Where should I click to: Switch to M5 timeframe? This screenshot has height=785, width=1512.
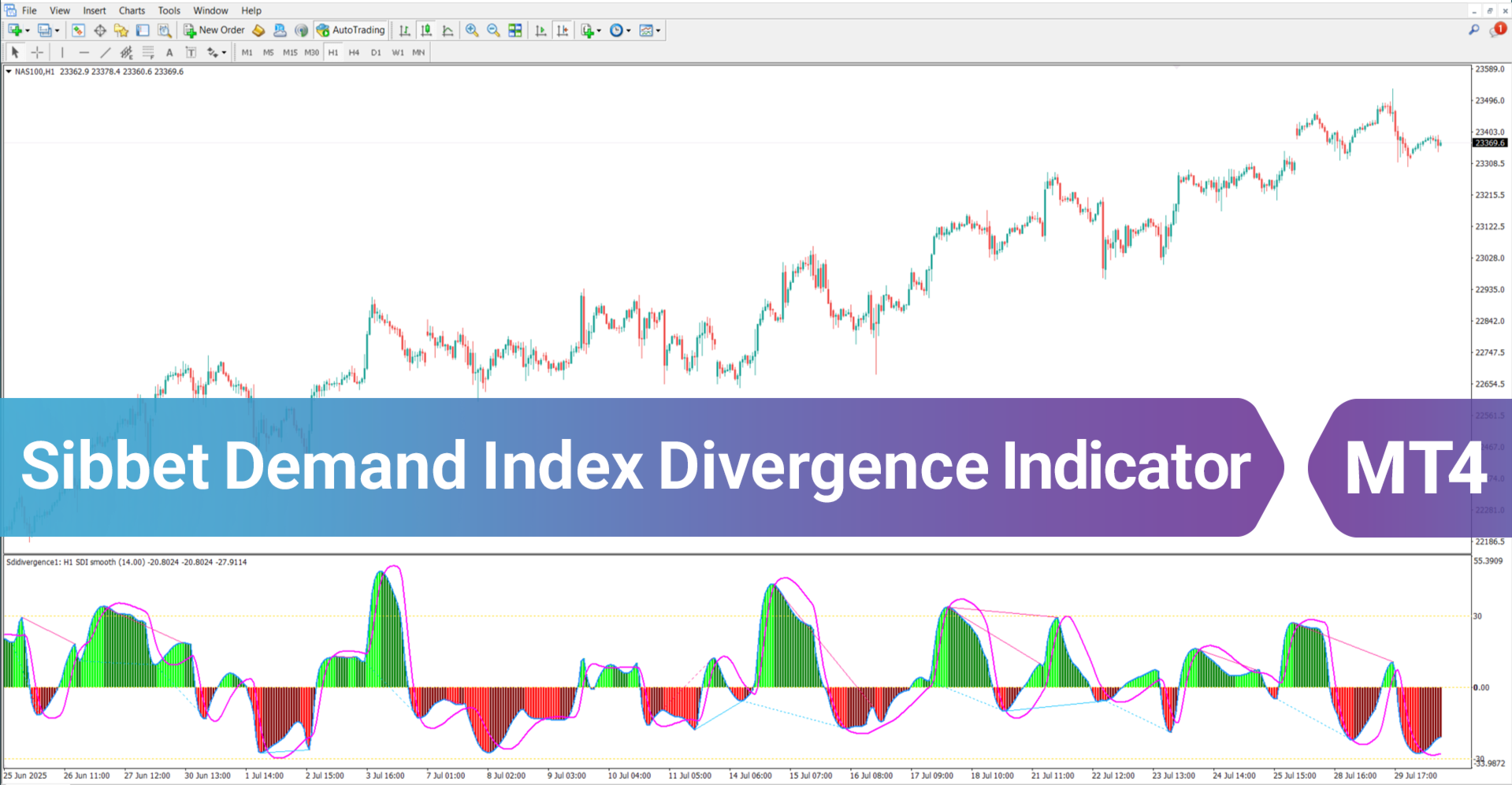pos(269,53)
